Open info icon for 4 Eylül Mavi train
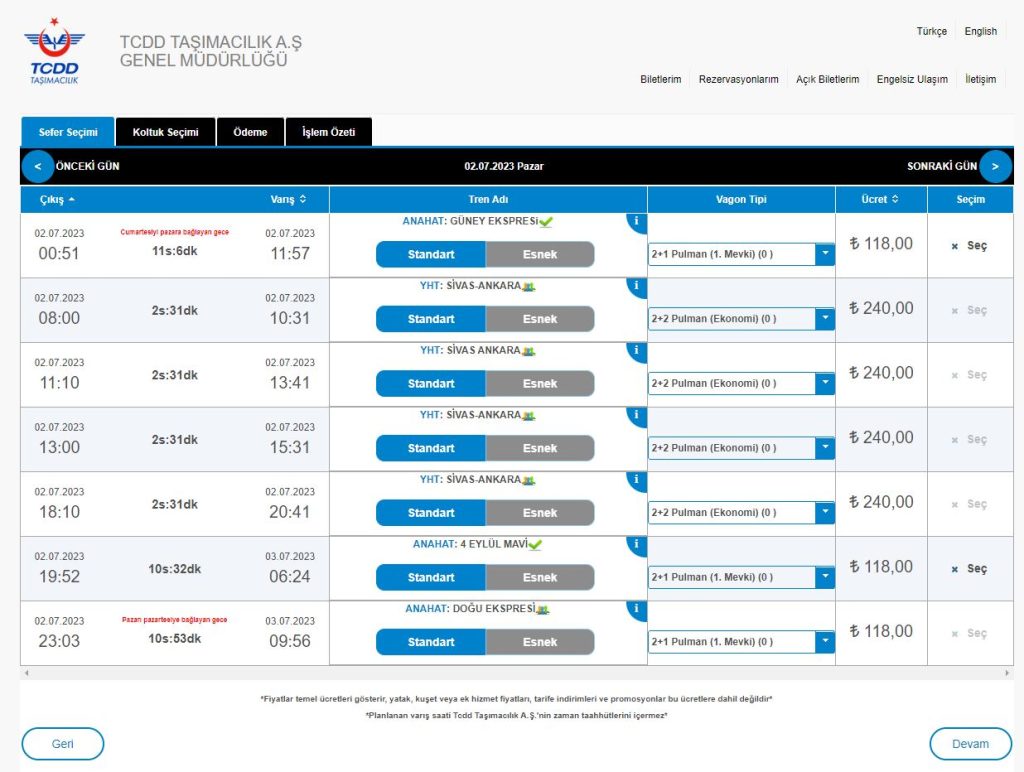This screenshot has width=1024, height=772. pos(637,545)
